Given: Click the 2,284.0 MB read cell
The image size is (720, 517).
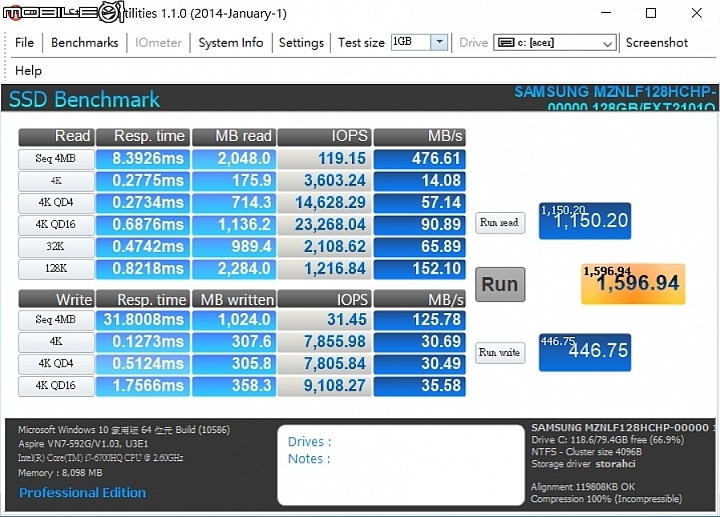Looking at the screenshot, I should tap(234, 269).
